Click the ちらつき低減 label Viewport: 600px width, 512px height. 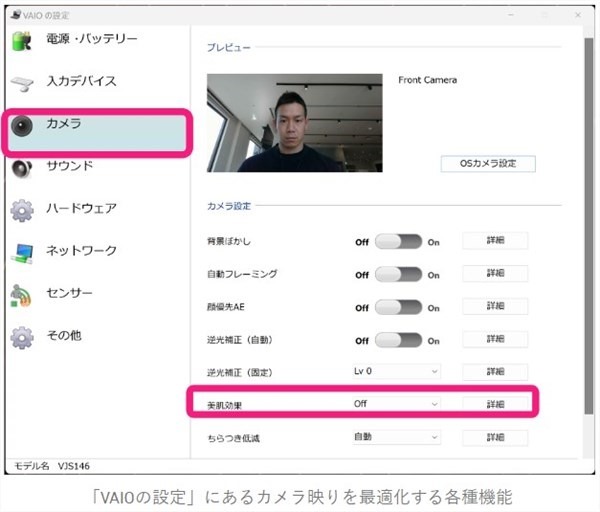click(x=233, y=438)
